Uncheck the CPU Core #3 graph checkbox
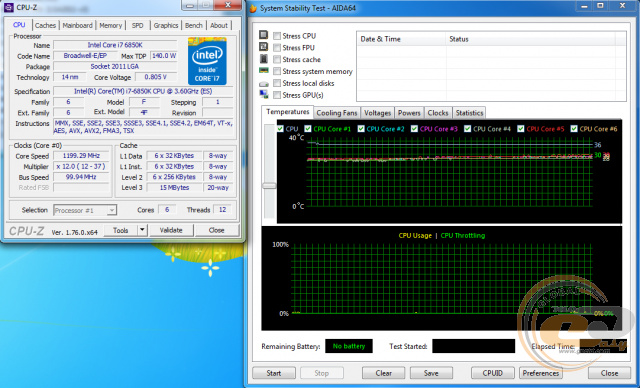 (414, 129)
